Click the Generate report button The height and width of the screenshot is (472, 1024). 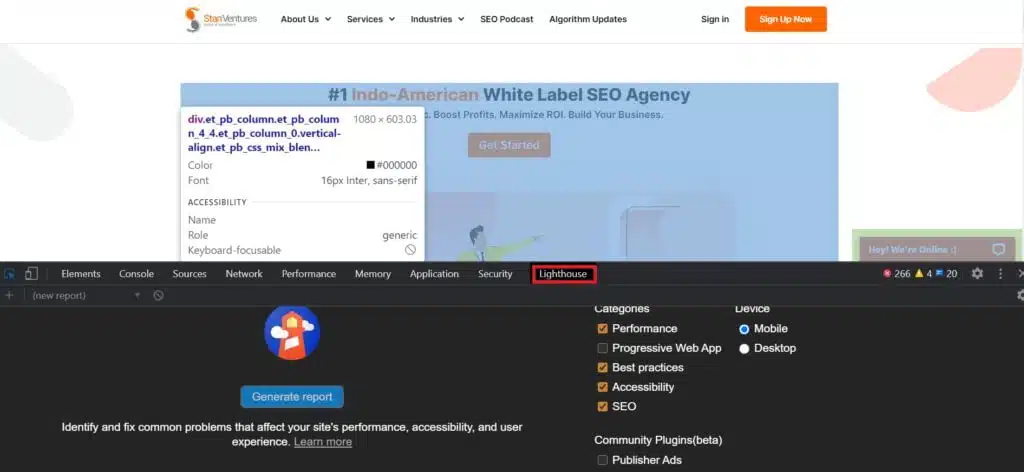292,396
